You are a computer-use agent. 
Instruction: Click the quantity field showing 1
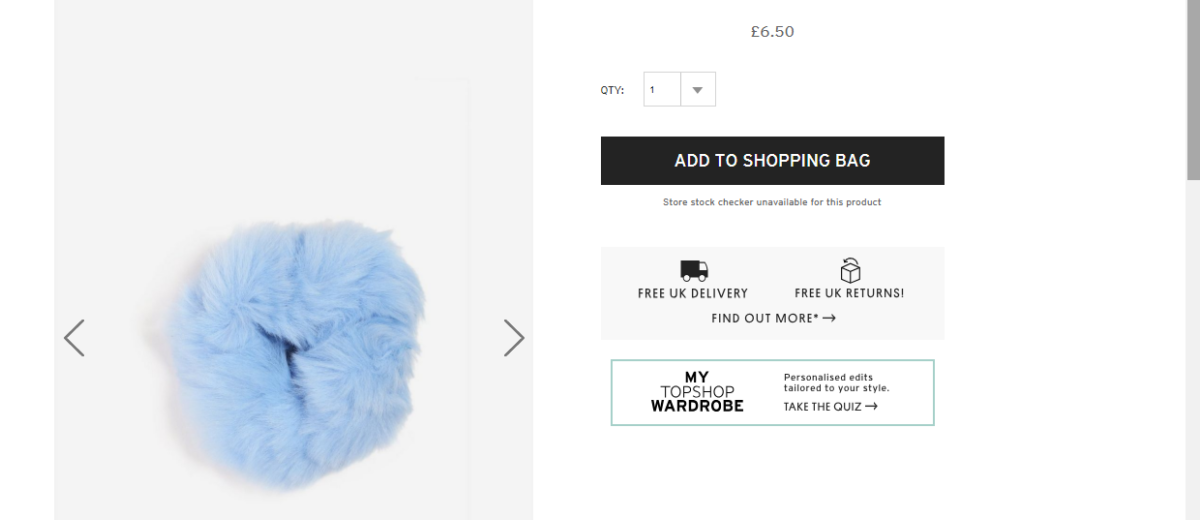[662, 90]
